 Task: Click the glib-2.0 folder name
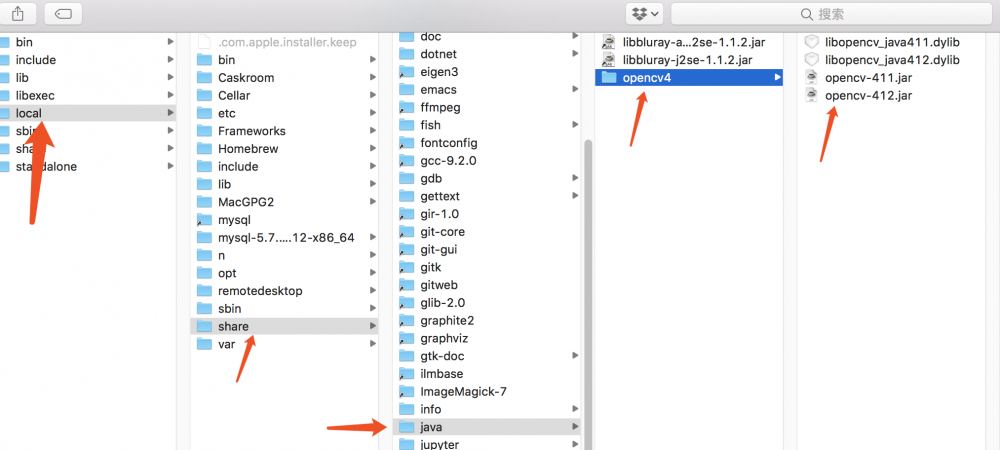point(442,303)
